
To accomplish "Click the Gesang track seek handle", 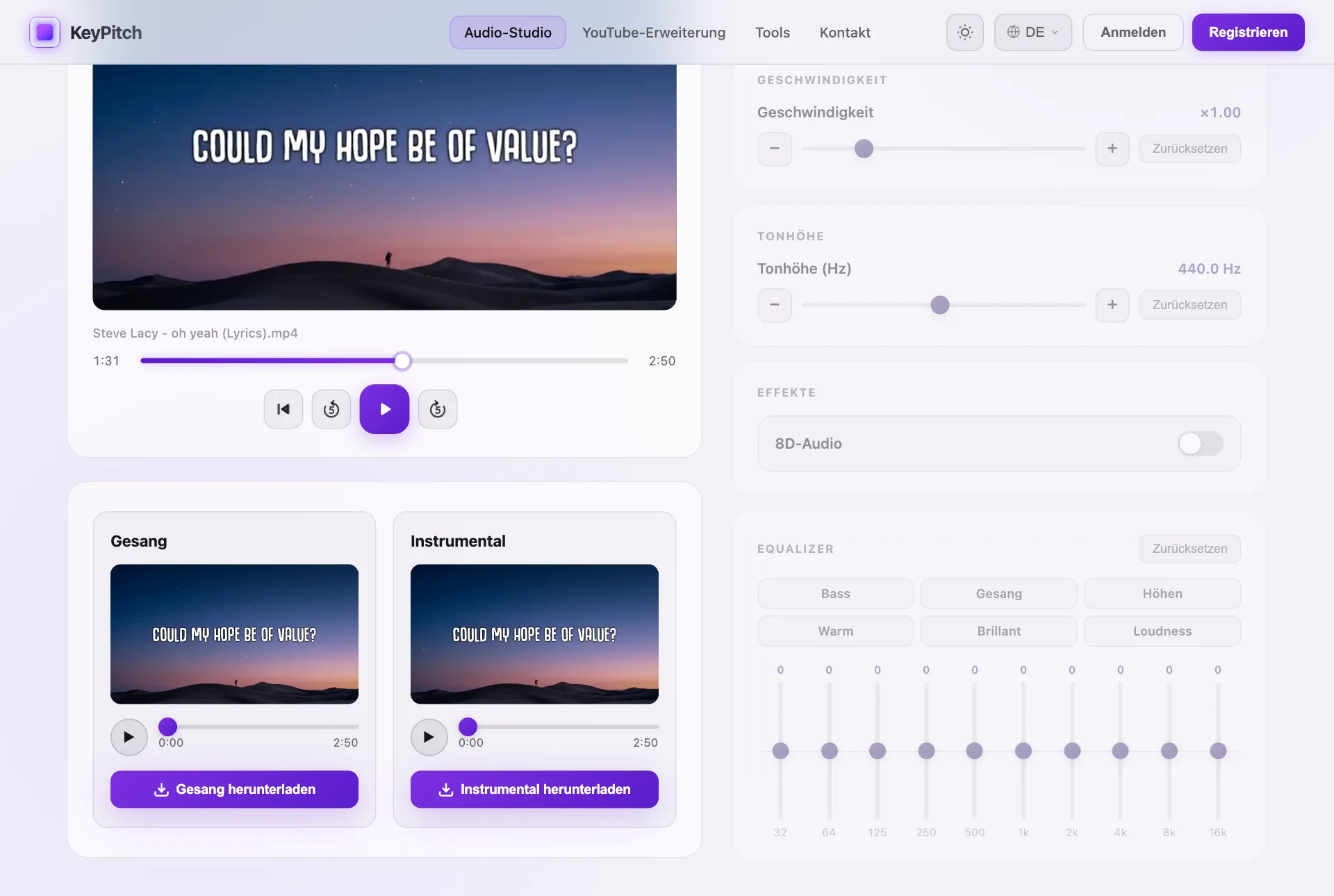I will click(167, 727).
